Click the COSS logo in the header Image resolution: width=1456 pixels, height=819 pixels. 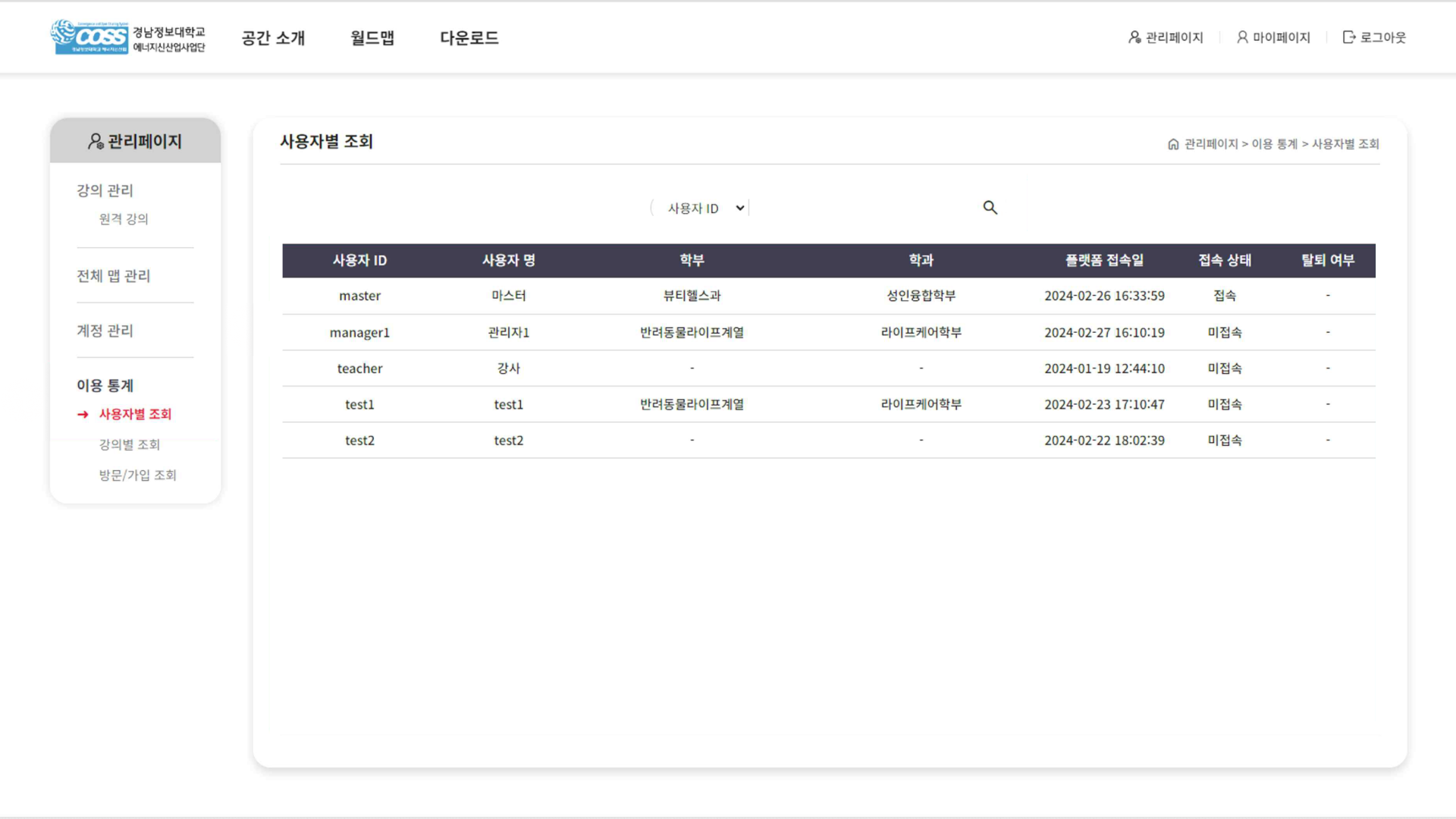point(127,37)
